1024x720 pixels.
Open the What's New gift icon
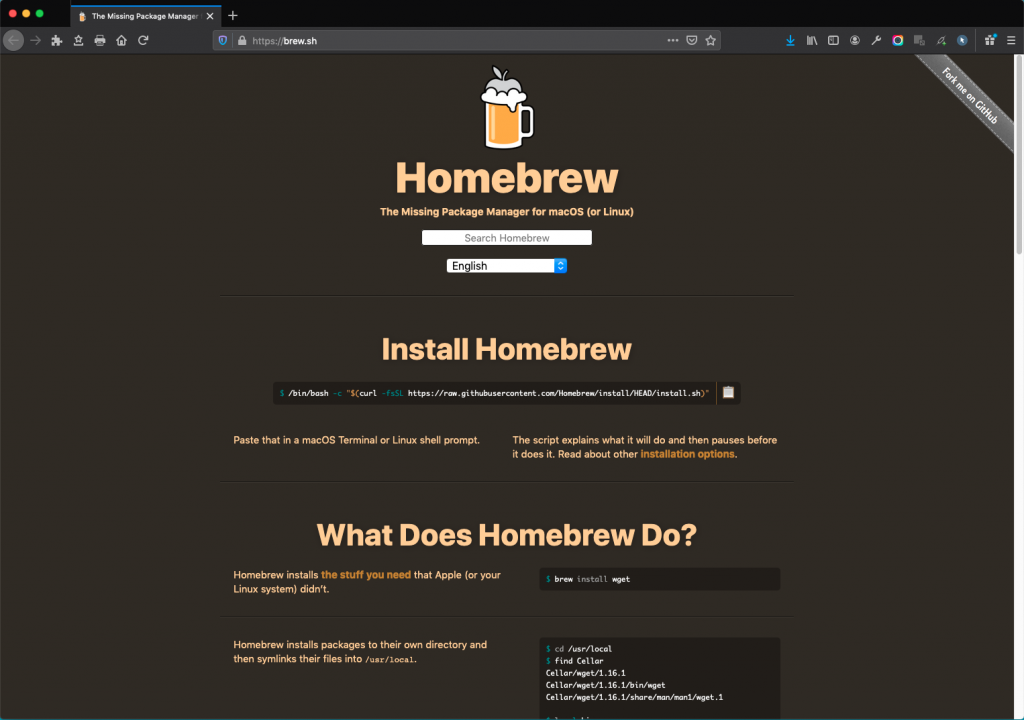pyautogui.click(x=990, y=41)
